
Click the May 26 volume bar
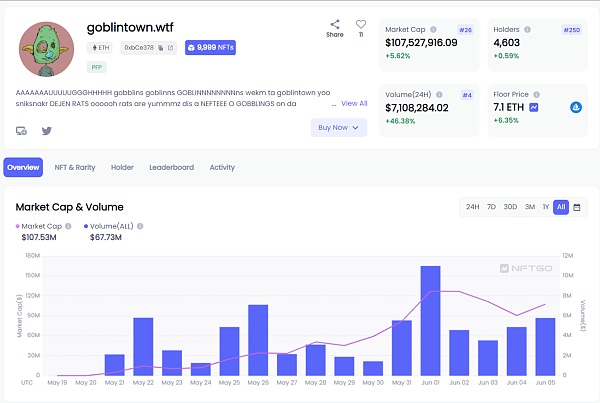coord(258,340)
